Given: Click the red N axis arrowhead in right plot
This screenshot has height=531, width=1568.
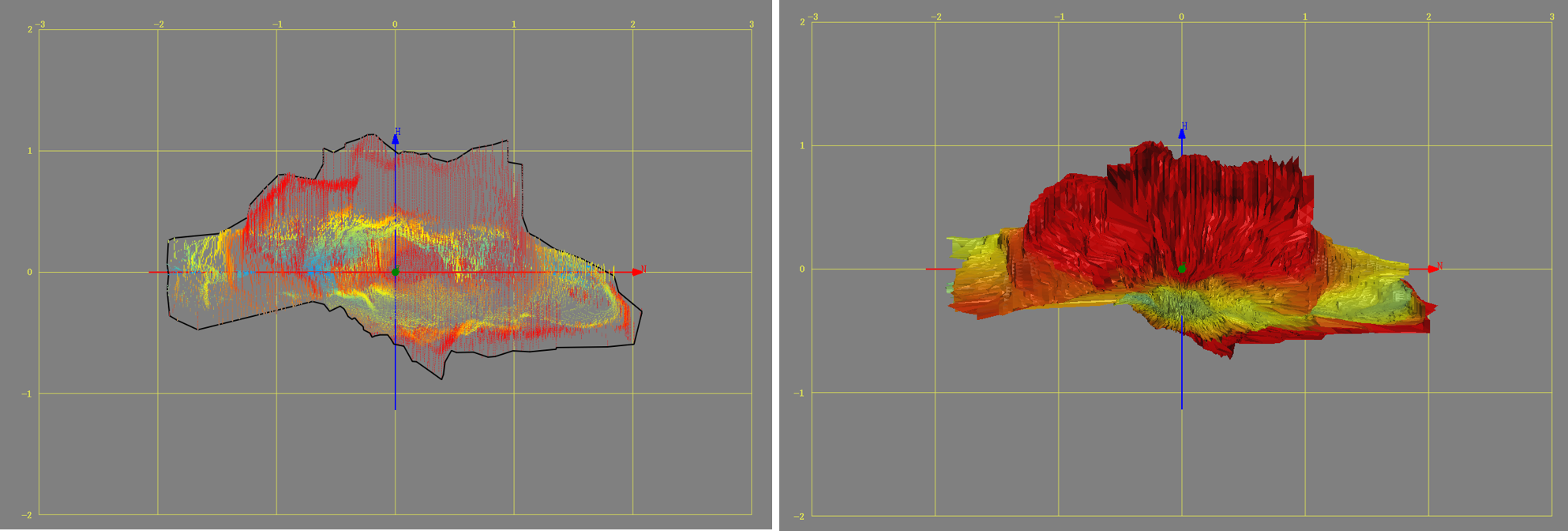Looking at the screenshot, I should click(1433, 269).
